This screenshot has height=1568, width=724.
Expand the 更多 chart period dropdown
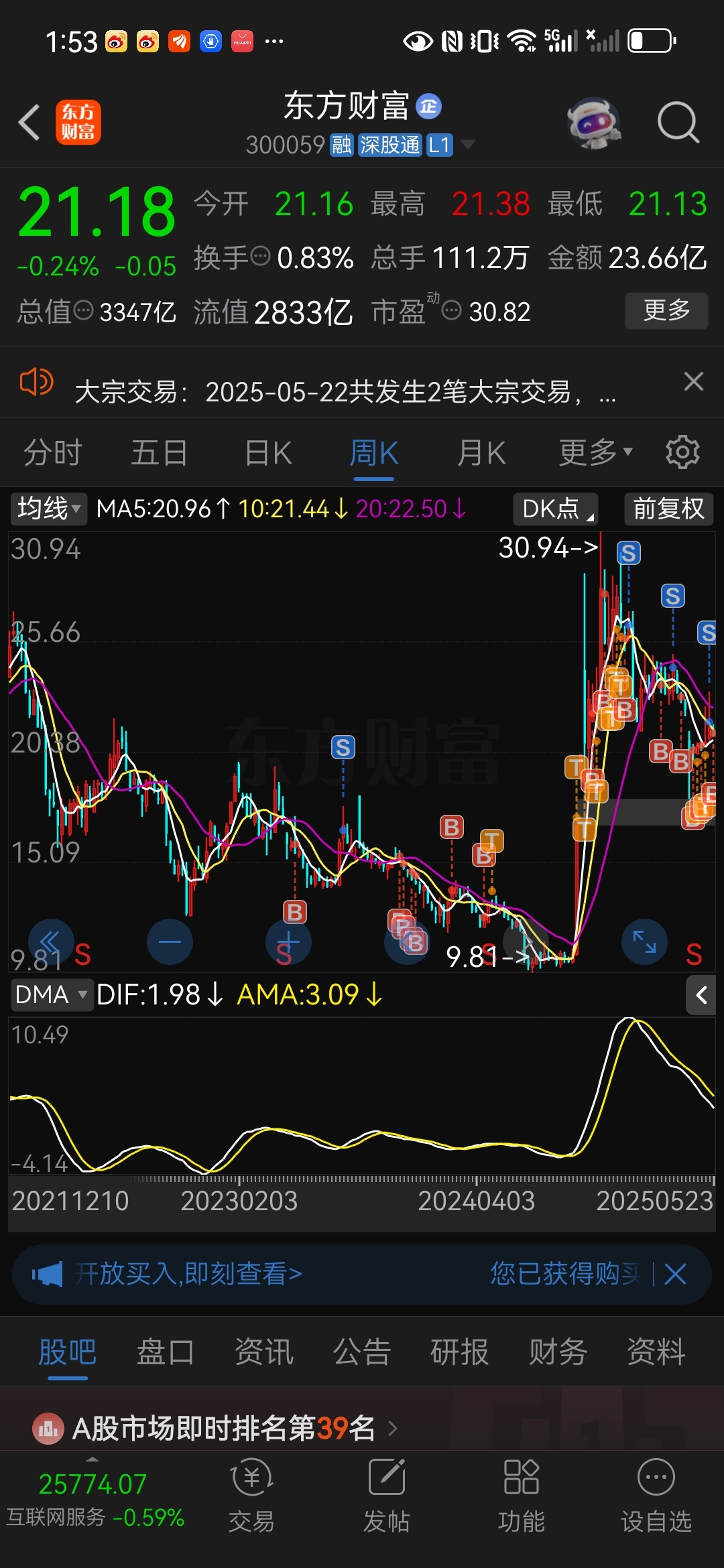pyautogui.click(x=595, y=453)
